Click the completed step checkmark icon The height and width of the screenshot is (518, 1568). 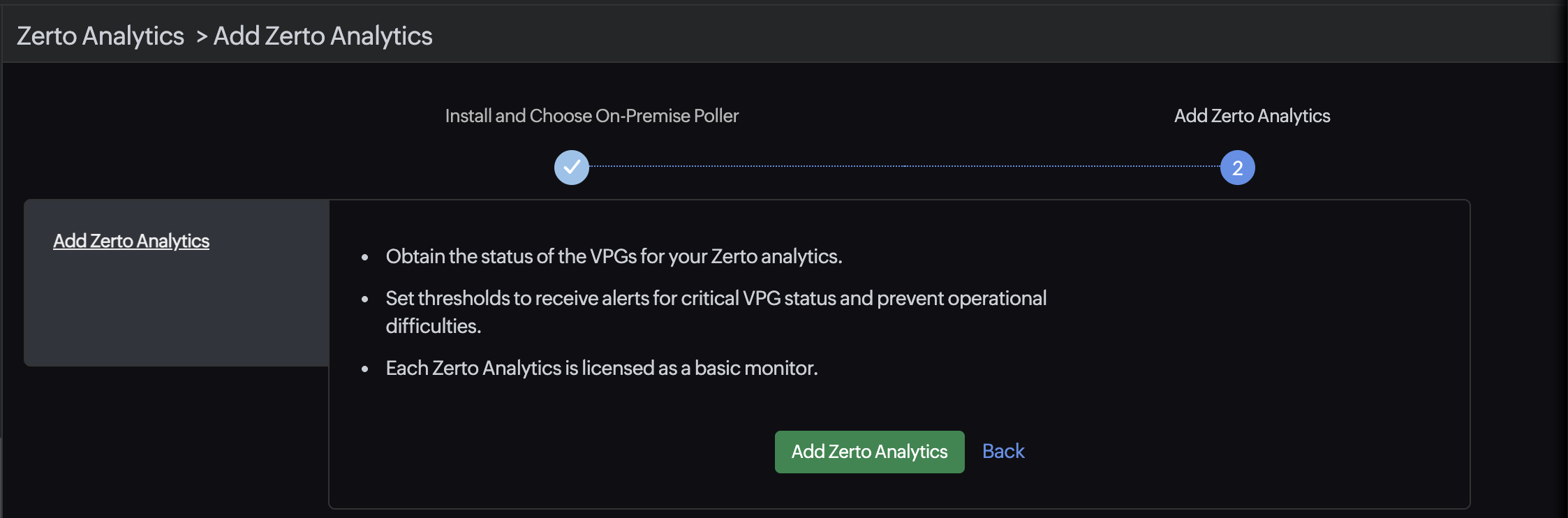571,167
